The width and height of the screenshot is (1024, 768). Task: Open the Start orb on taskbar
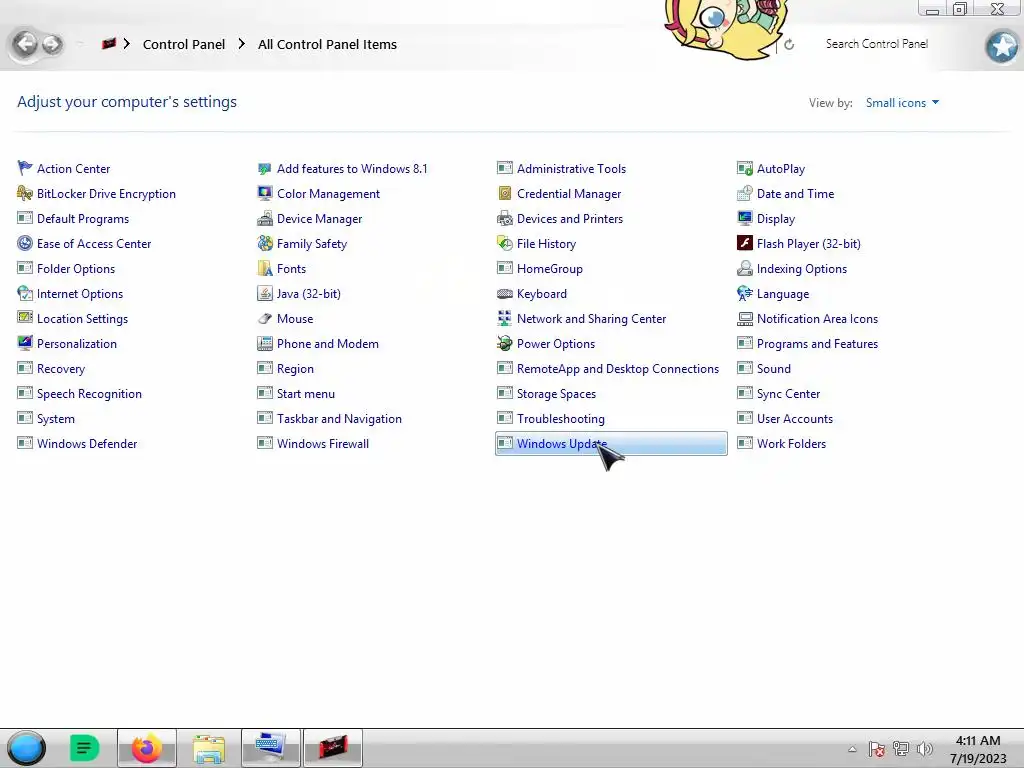pyautogui.click(x=26, y=748)
